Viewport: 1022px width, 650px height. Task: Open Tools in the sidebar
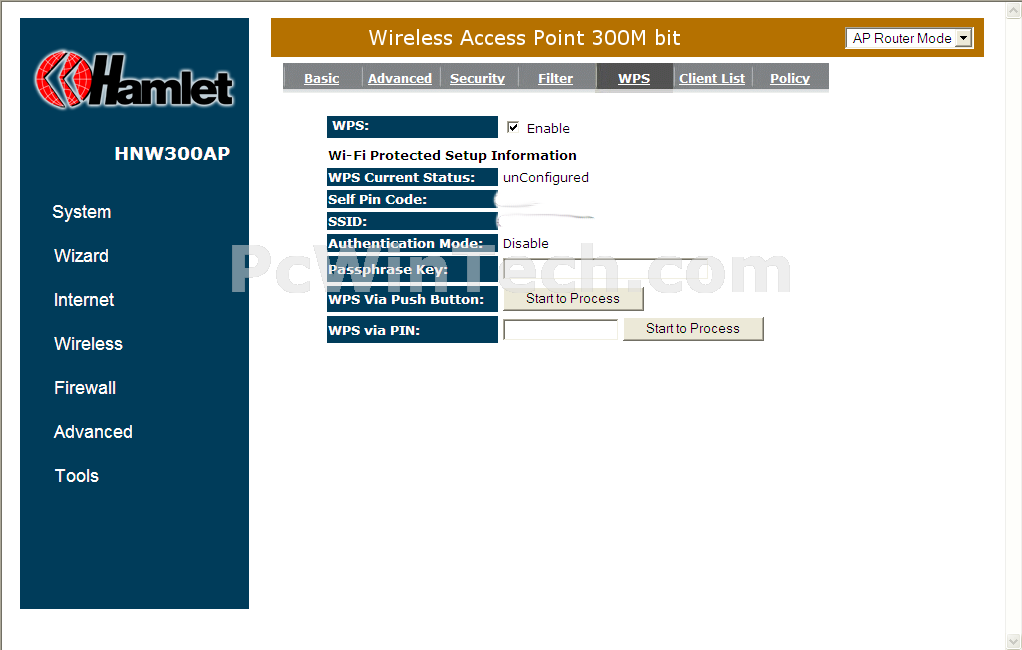77,476
